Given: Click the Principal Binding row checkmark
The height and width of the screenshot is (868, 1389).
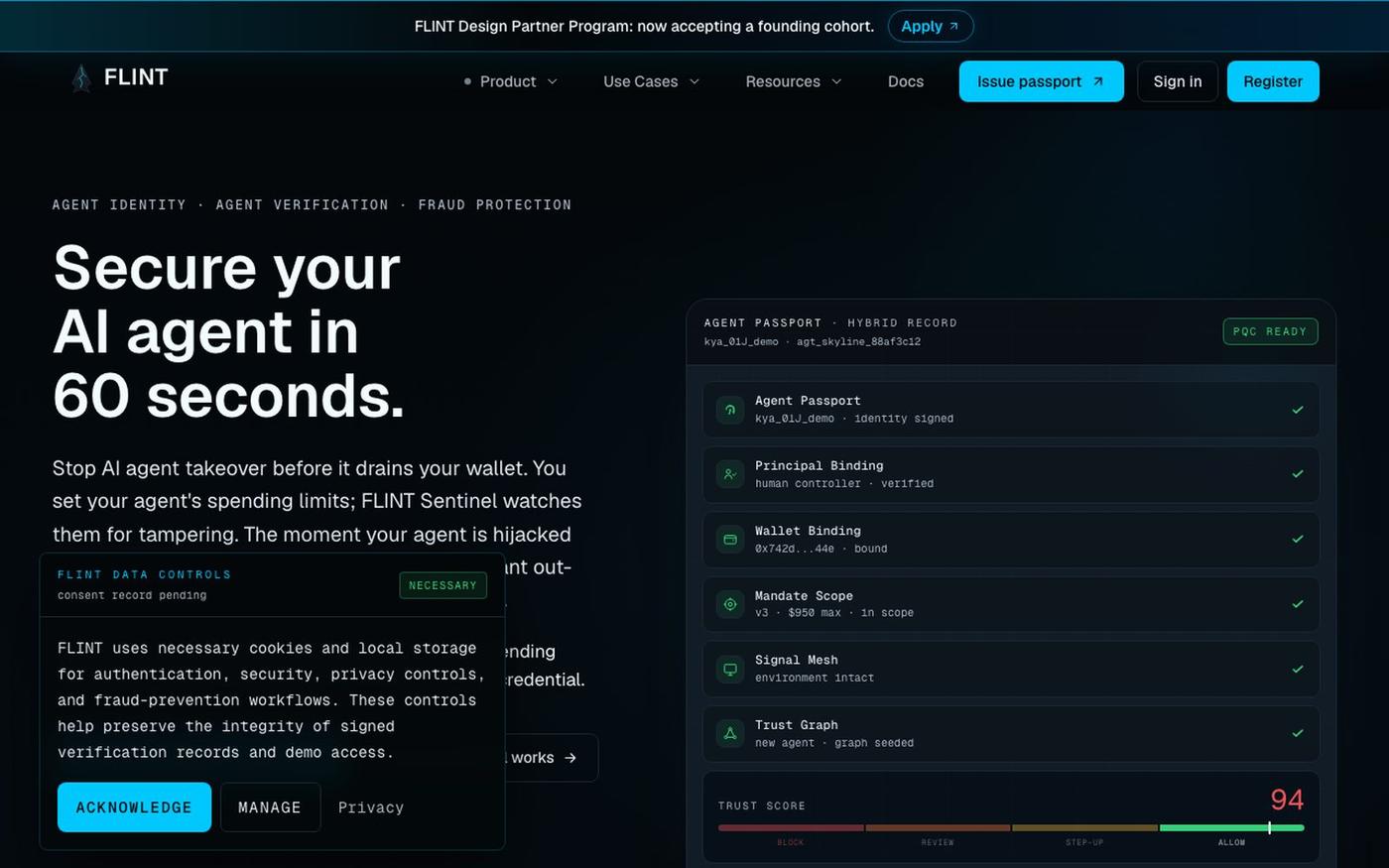Looking at the screenshot, I should 1298,474.
